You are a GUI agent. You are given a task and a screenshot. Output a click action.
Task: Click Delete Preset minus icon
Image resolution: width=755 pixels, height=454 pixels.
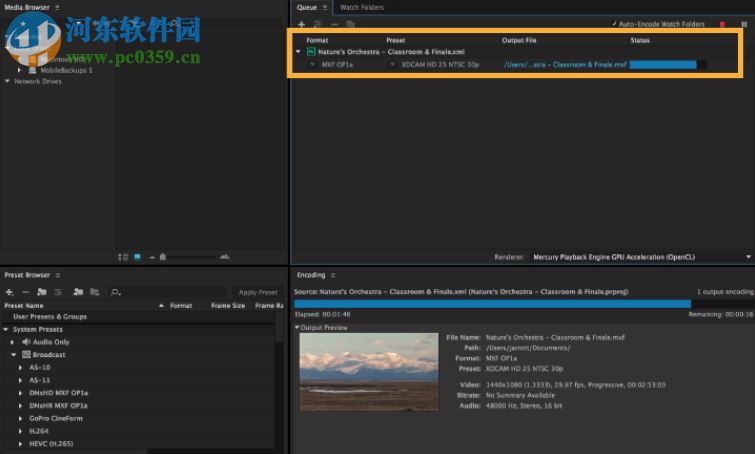26,292
